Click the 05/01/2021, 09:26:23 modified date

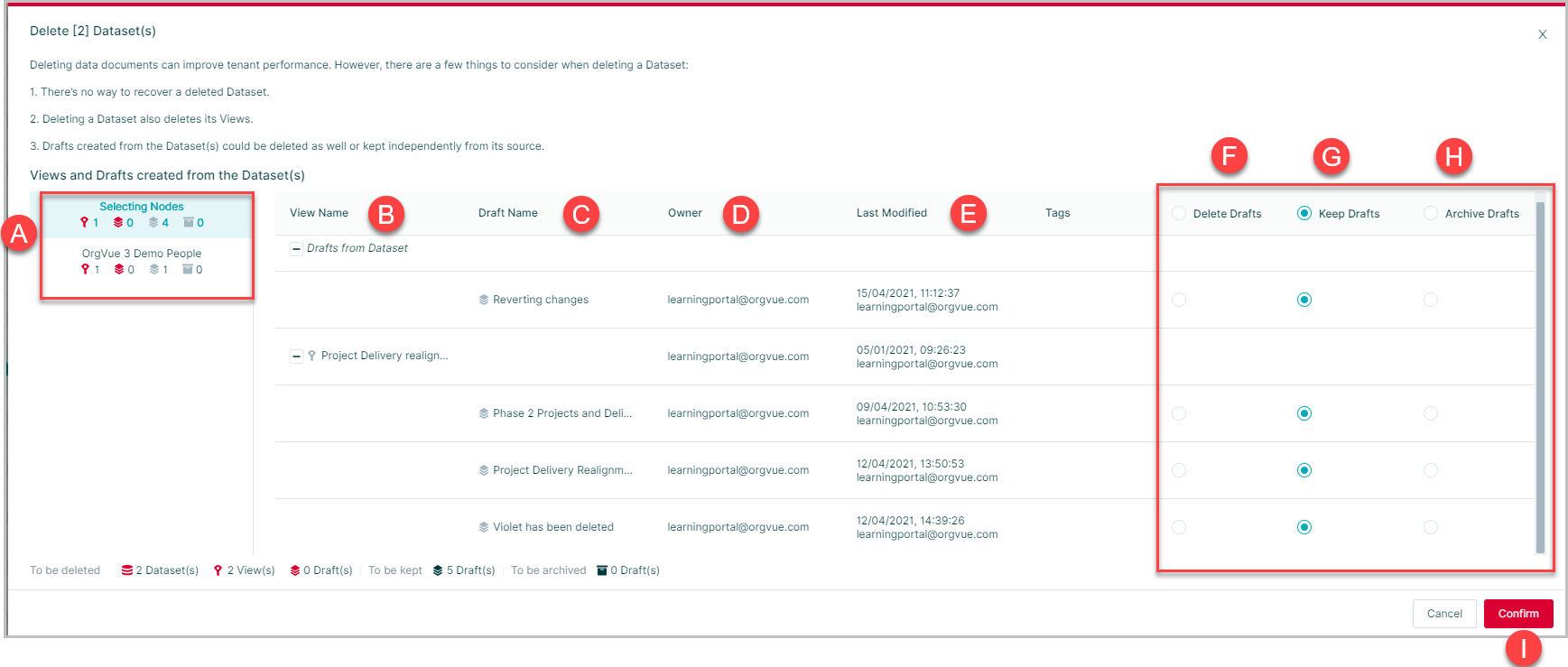click(x=911, y=350)
